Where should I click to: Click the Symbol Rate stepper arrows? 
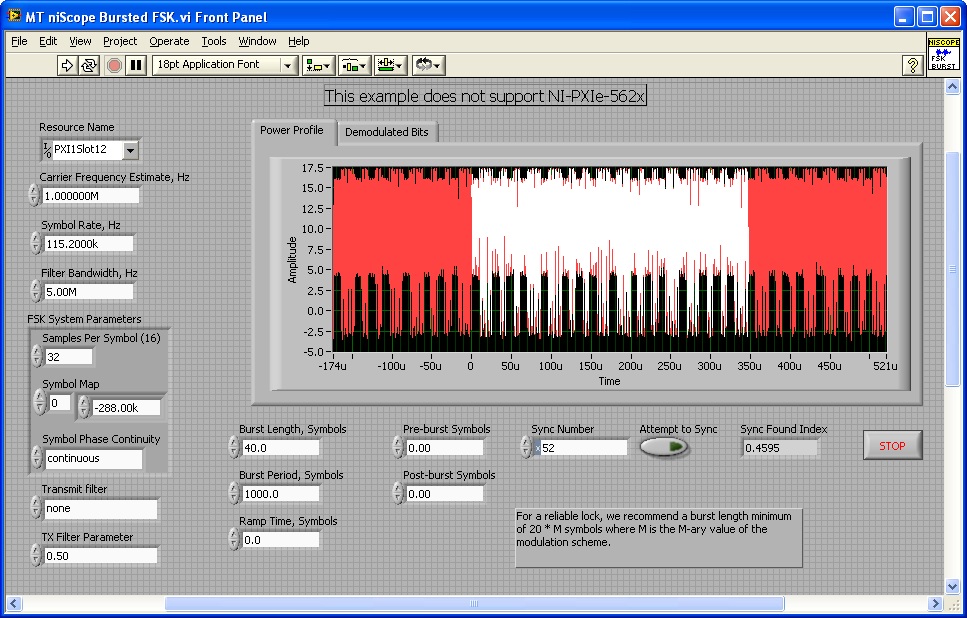[36, 244]
